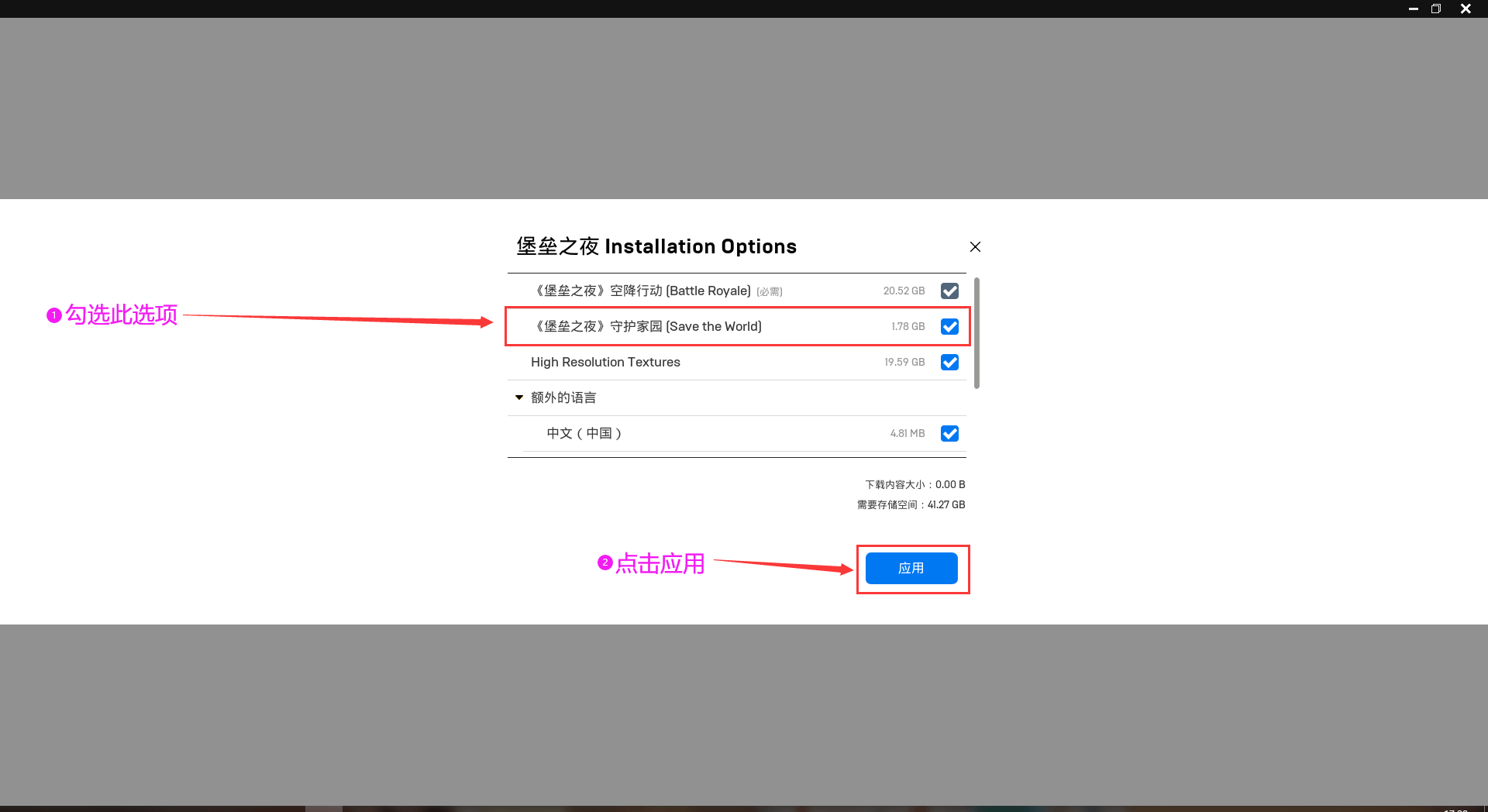Collapse the 额外的语言 section arrow
Image resolution: width=1488 pixels, height=812 pixels.
point(519,397)
